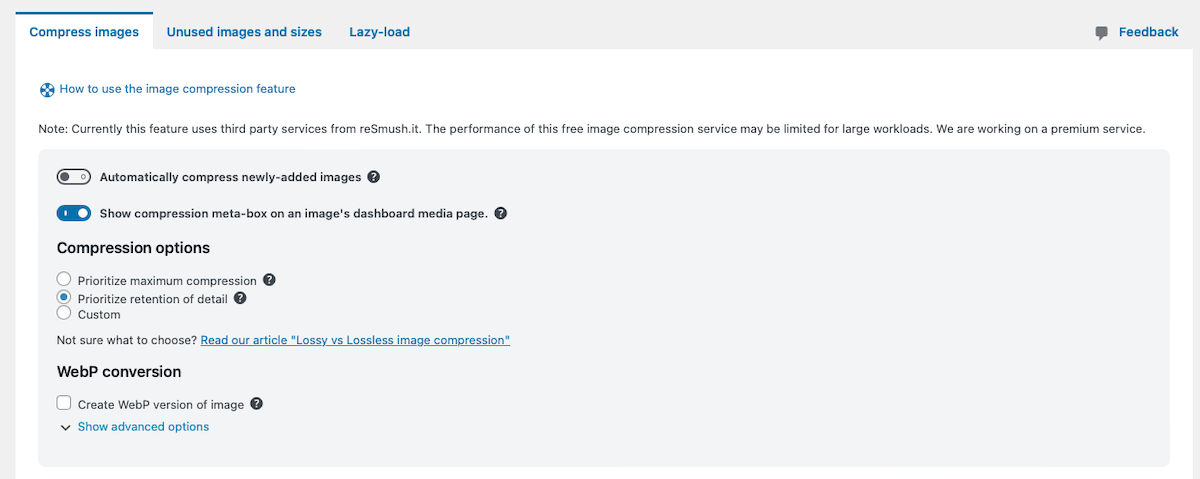Click the Feedback speech bubble icon

pyautogui.click(x=1102, y=33)
